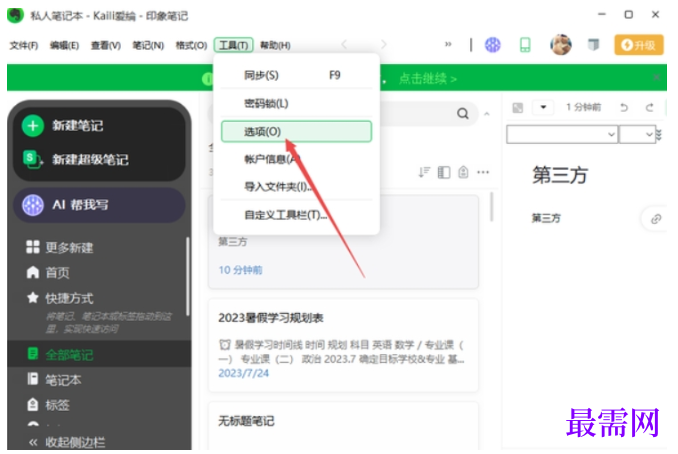Close the green notification banner
Screen dimensions: 678x454
(x=656, y=77)
